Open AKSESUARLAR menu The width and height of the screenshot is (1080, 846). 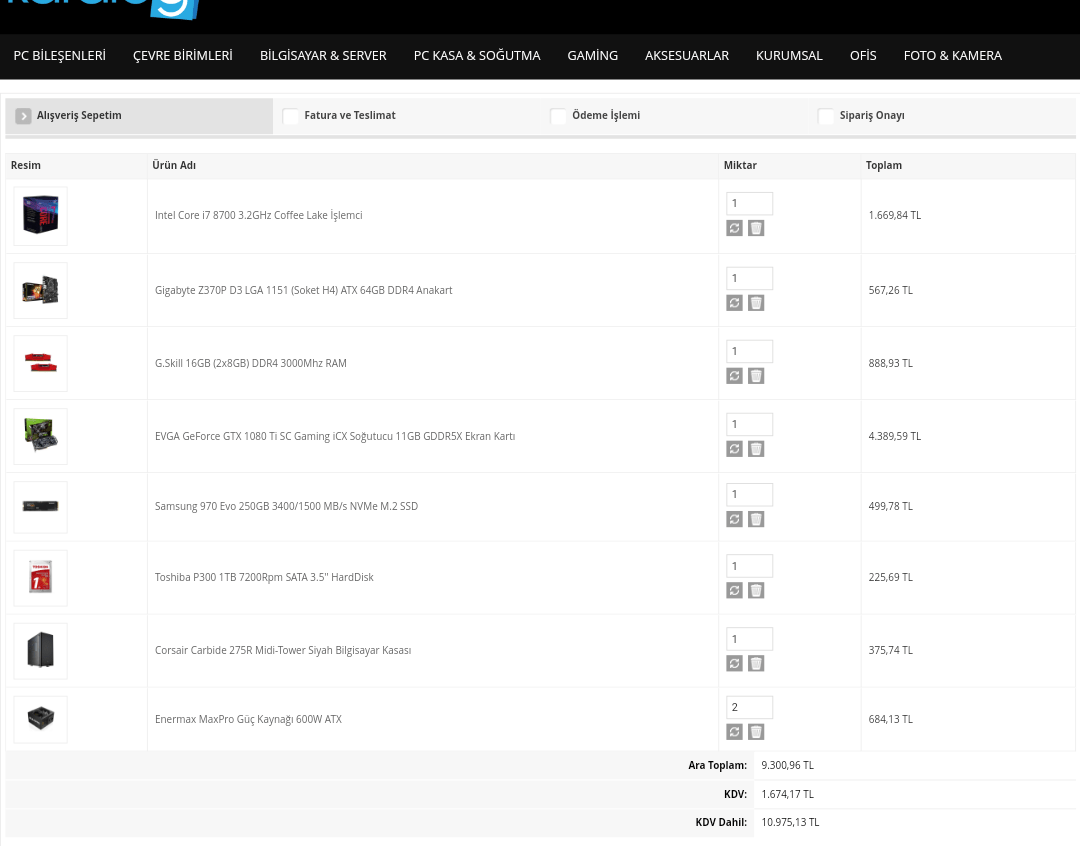coord(687,56)
